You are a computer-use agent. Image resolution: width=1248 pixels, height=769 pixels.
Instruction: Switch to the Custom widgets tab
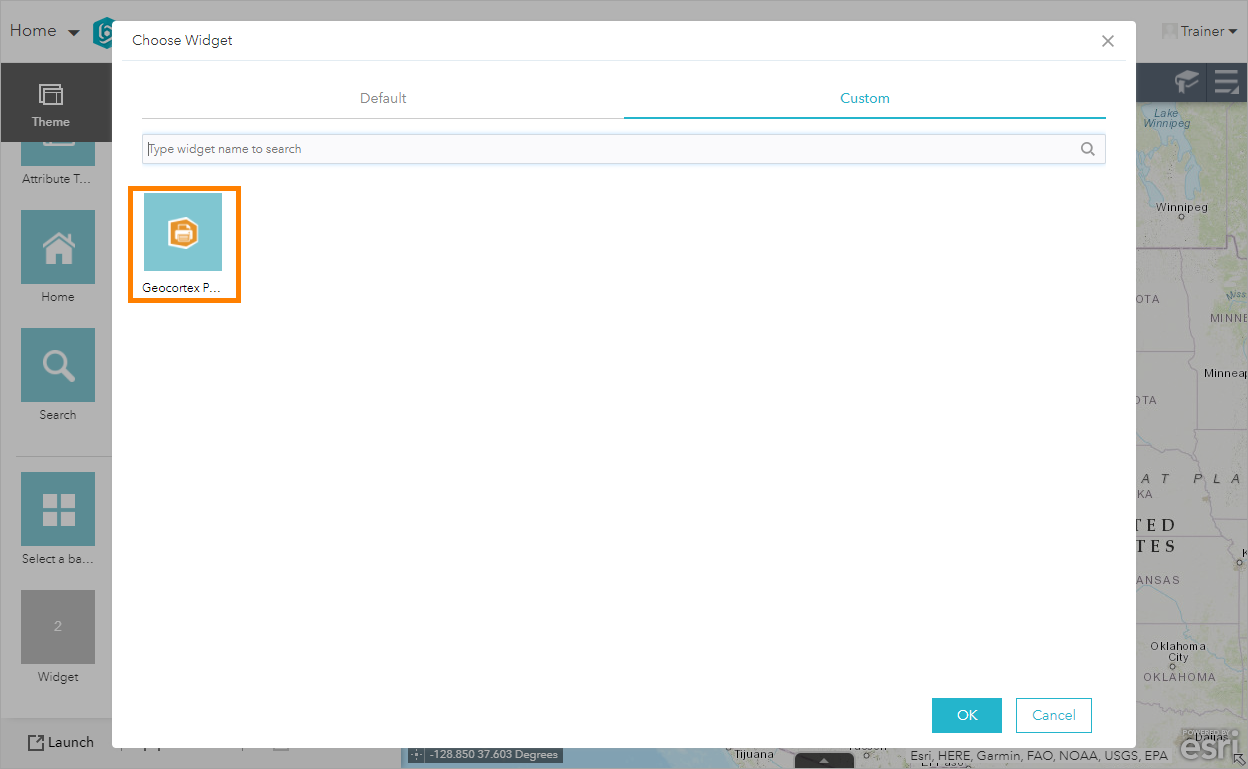pos(864,98)
